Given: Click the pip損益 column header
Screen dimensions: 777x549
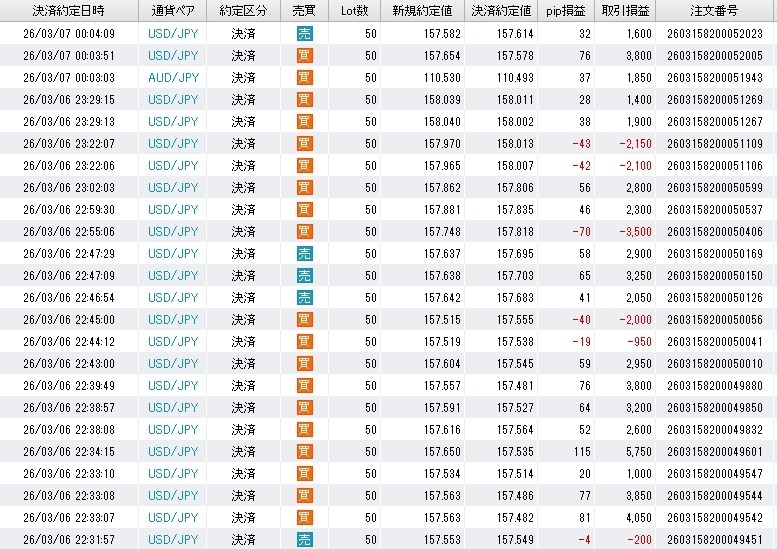Looking at the screenshot, I should (569, 11).
